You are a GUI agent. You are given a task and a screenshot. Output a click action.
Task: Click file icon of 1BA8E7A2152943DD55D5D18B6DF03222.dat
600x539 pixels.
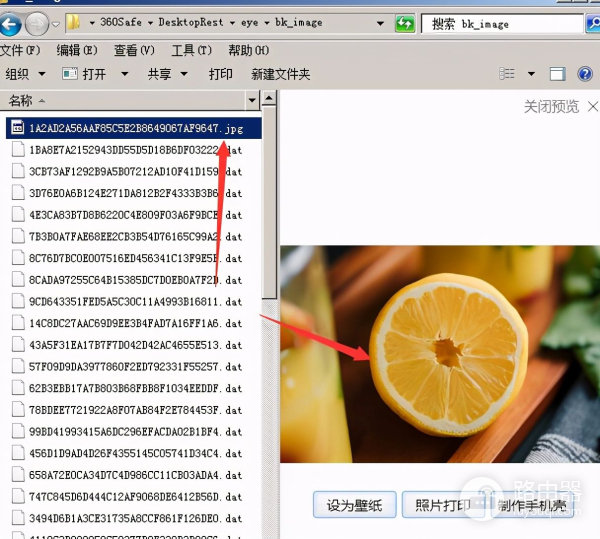point(17,150)
